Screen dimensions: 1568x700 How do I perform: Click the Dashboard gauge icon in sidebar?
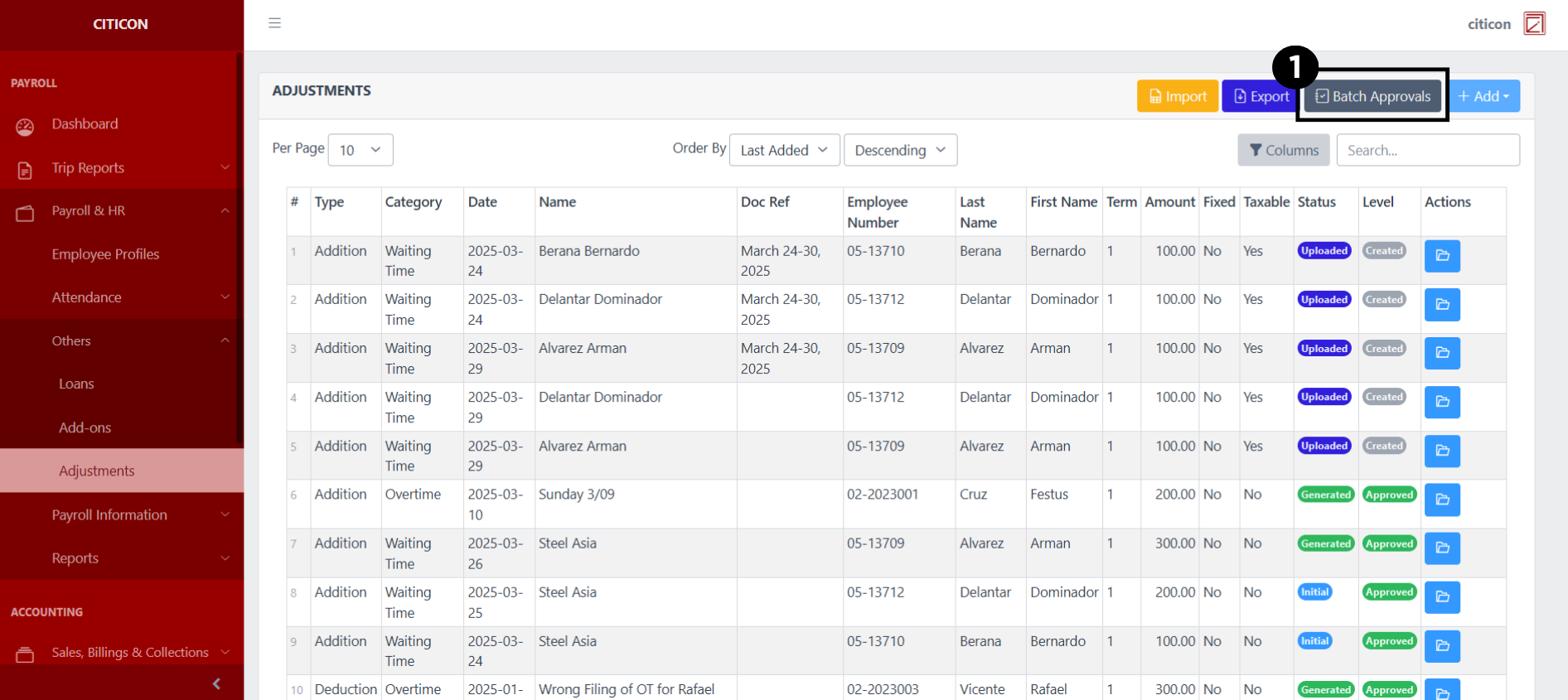click(x=25, y=127)
